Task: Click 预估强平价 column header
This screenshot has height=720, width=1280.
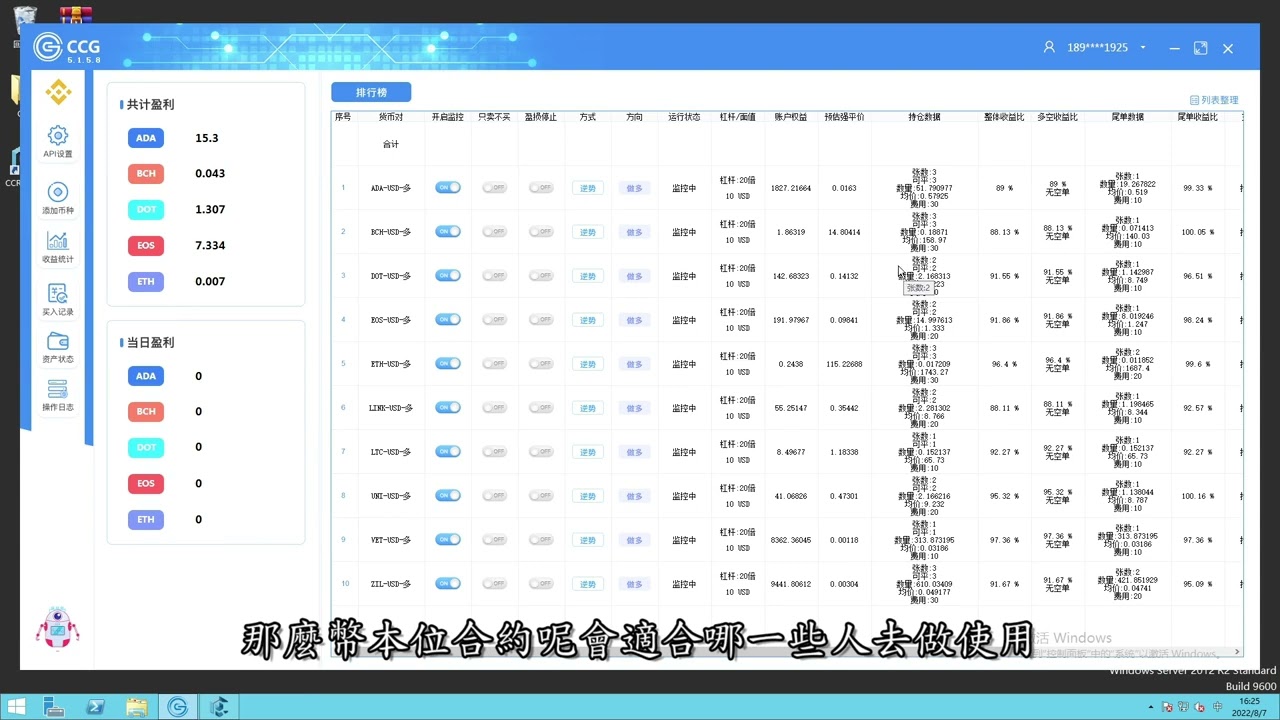Action: [844, 117]
